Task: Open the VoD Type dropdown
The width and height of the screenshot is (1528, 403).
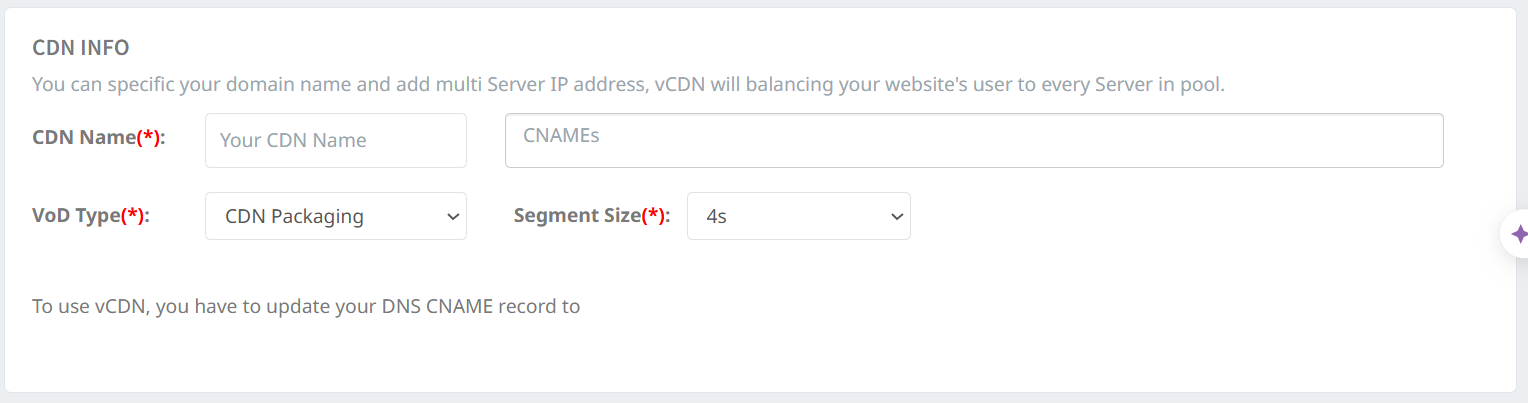Action: pyautogui.click(x=335, y=216)
